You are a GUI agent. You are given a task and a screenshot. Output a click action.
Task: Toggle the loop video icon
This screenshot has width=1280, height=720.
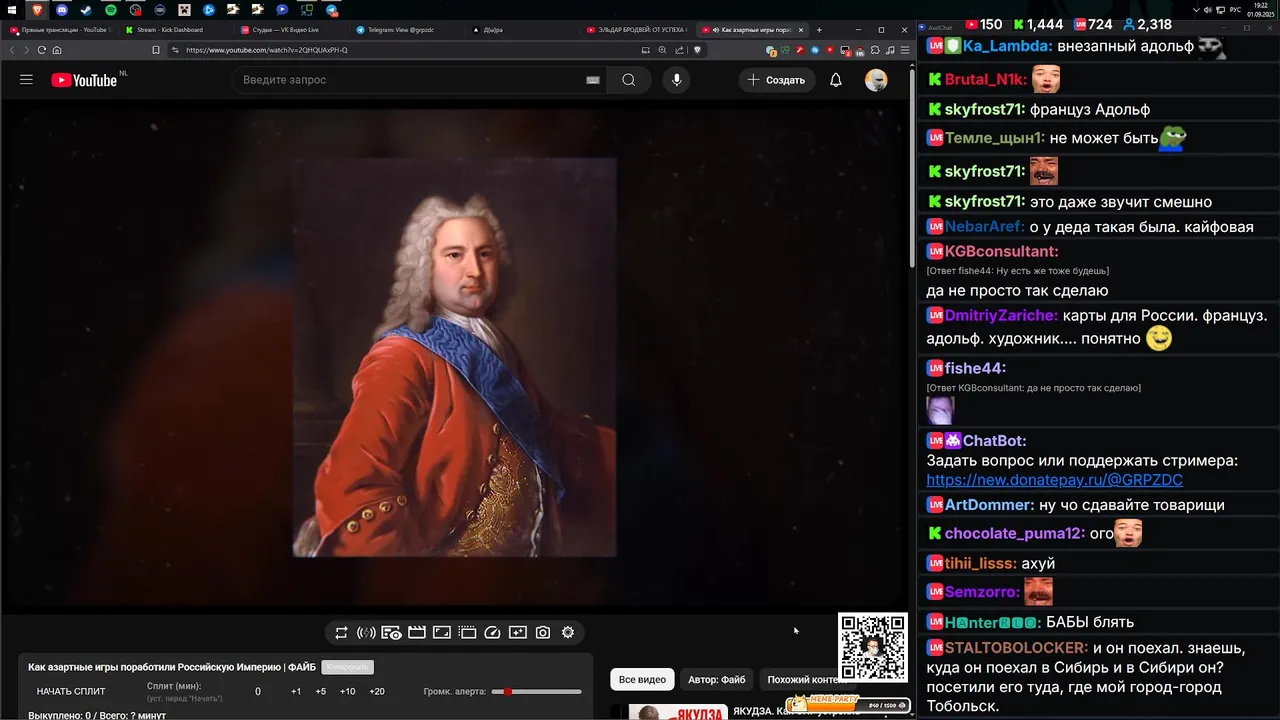click(x=341, y=632)
